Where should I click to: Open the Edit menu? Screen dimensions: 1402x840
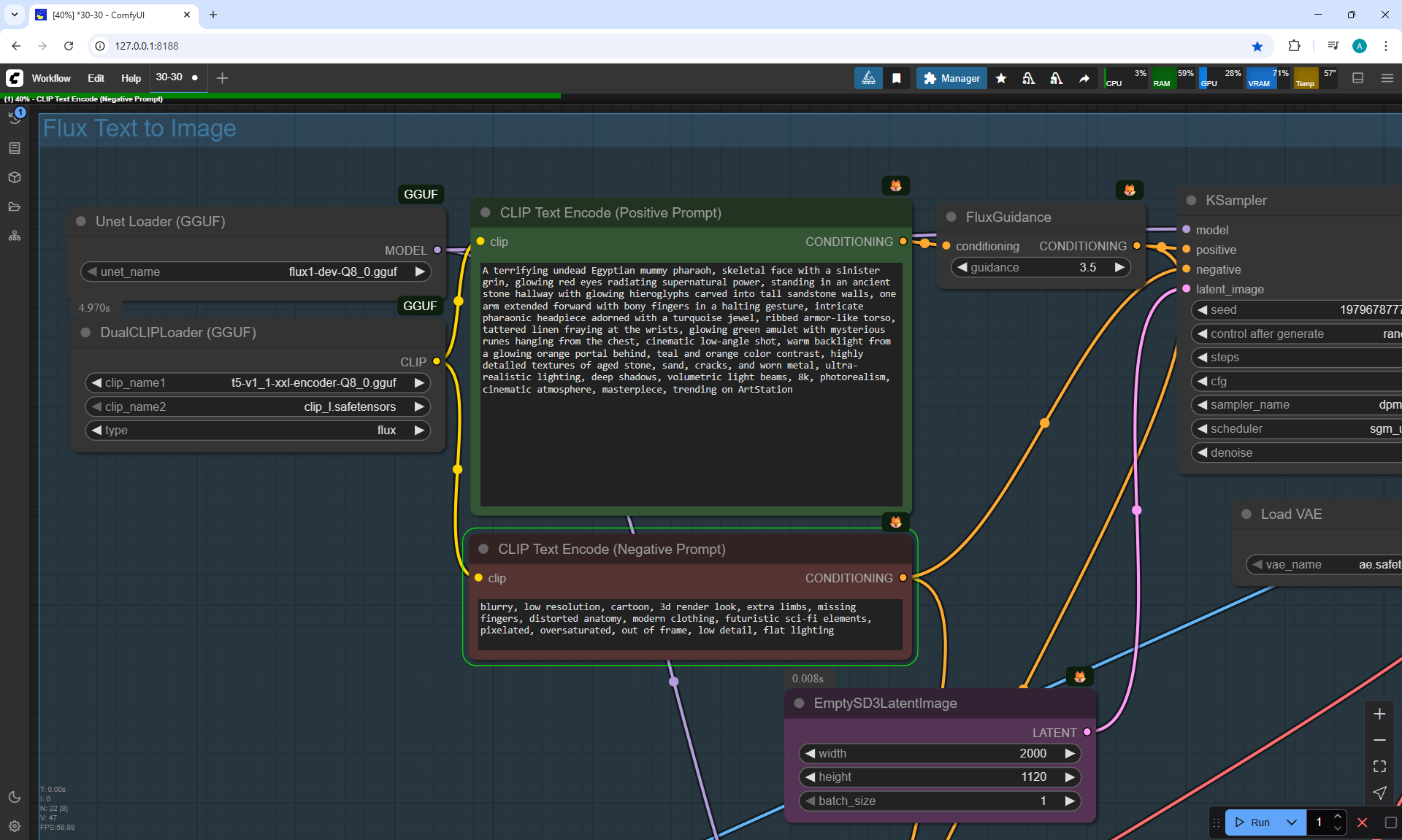pos(96,78)
